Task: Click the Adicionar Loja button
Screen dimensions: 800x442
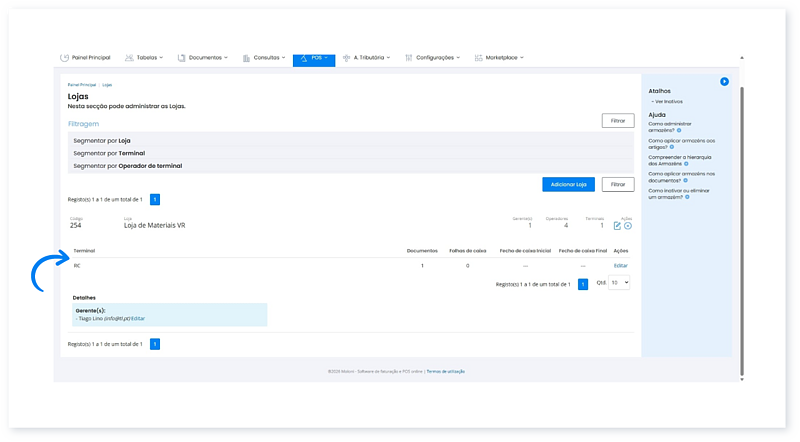Action: pyautogui.click(x=568, y=184)
